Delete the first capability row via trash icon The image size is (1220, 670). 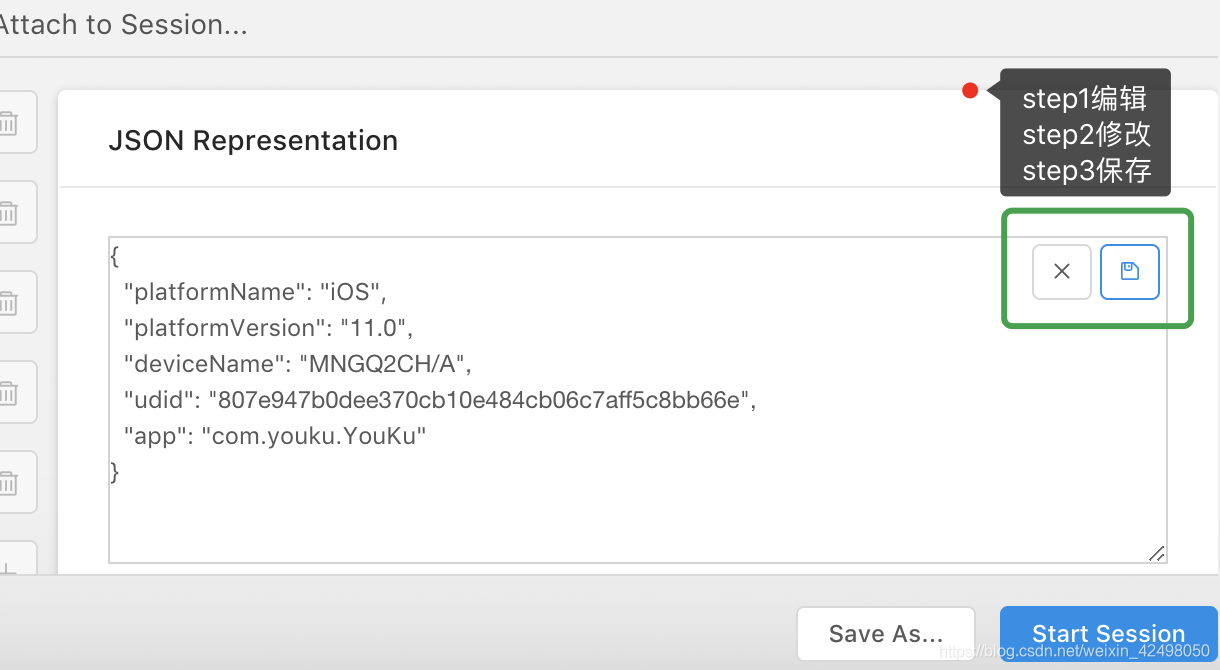8,123
